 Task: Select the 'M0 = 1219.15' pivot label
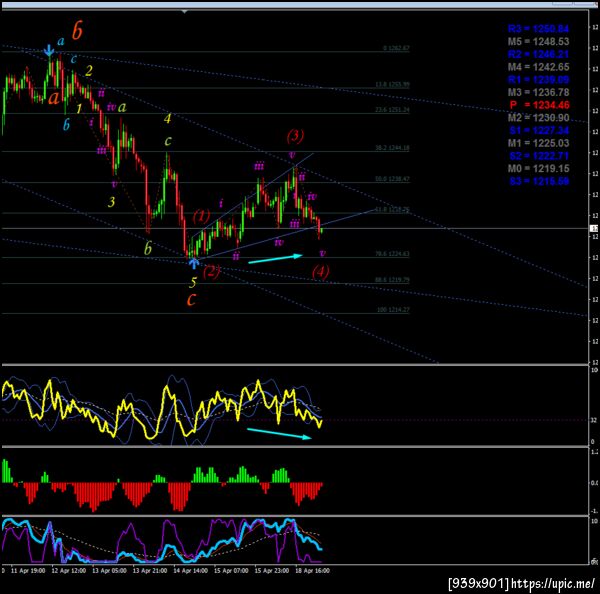click(538, 168)
